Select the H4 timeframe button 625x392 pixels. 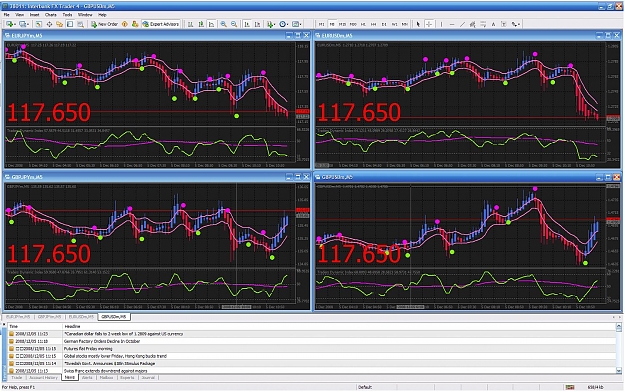click(373, 24)
